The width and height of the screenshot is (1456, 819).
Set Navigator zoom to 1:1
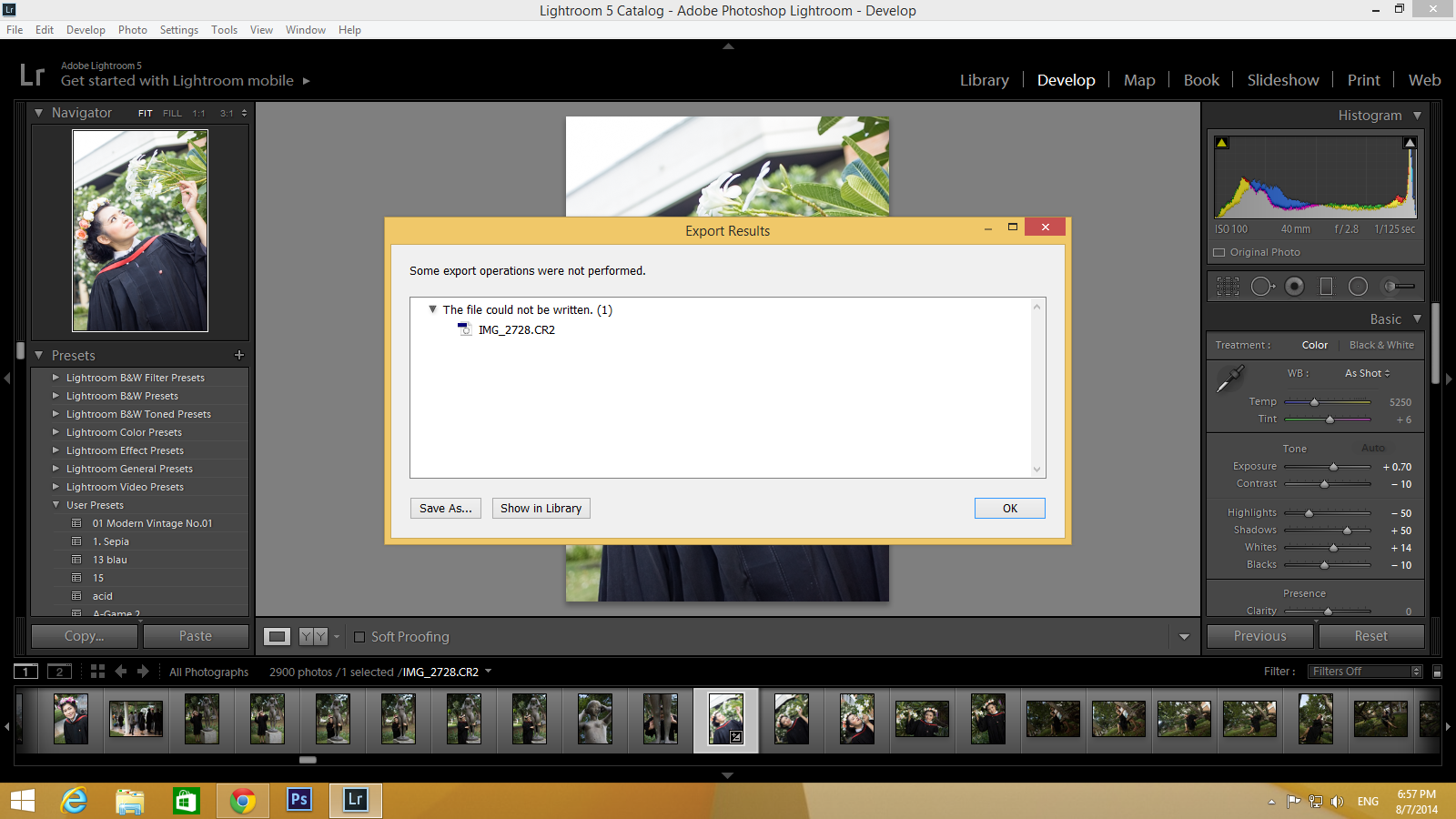pos(198,114)
